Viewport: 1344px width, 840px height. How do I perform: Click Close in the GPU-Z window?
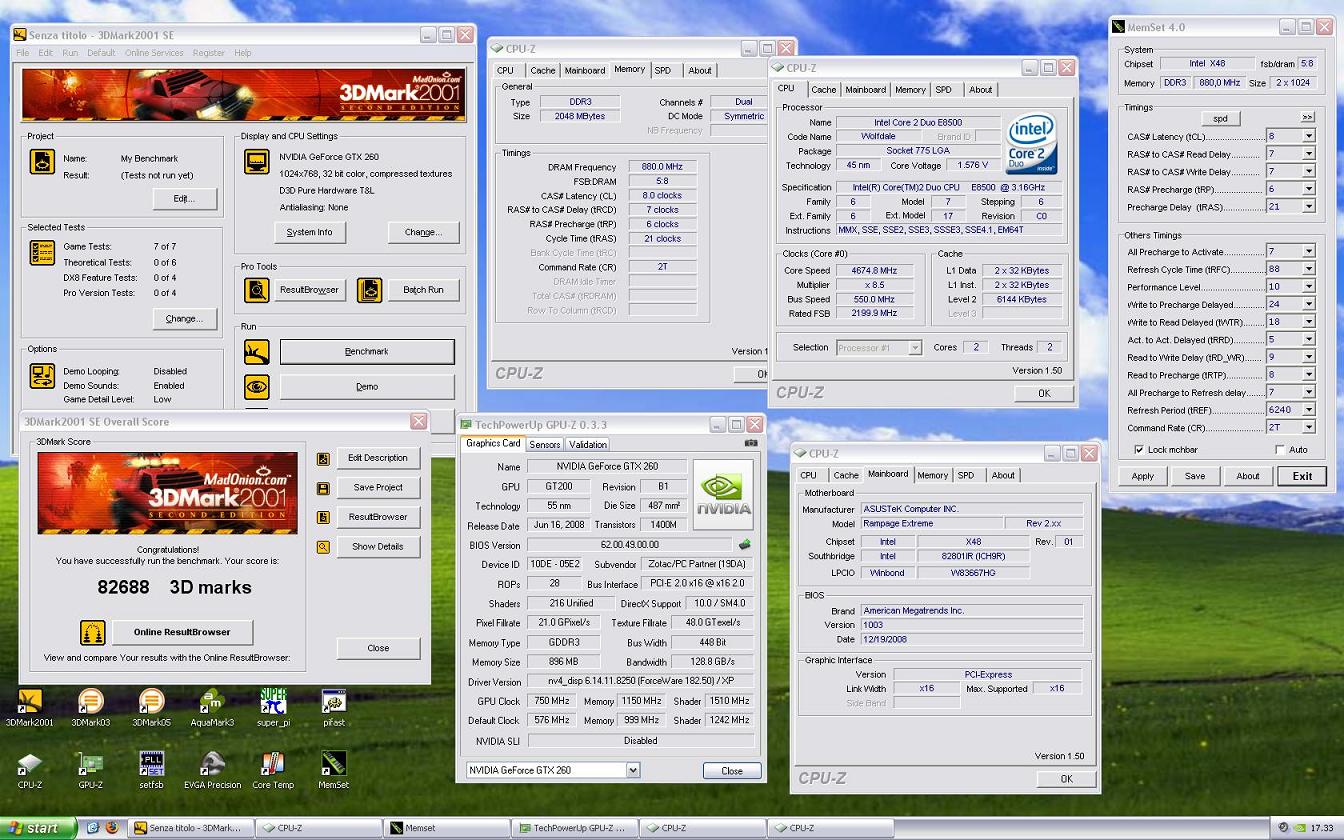(x=732, y=770)
